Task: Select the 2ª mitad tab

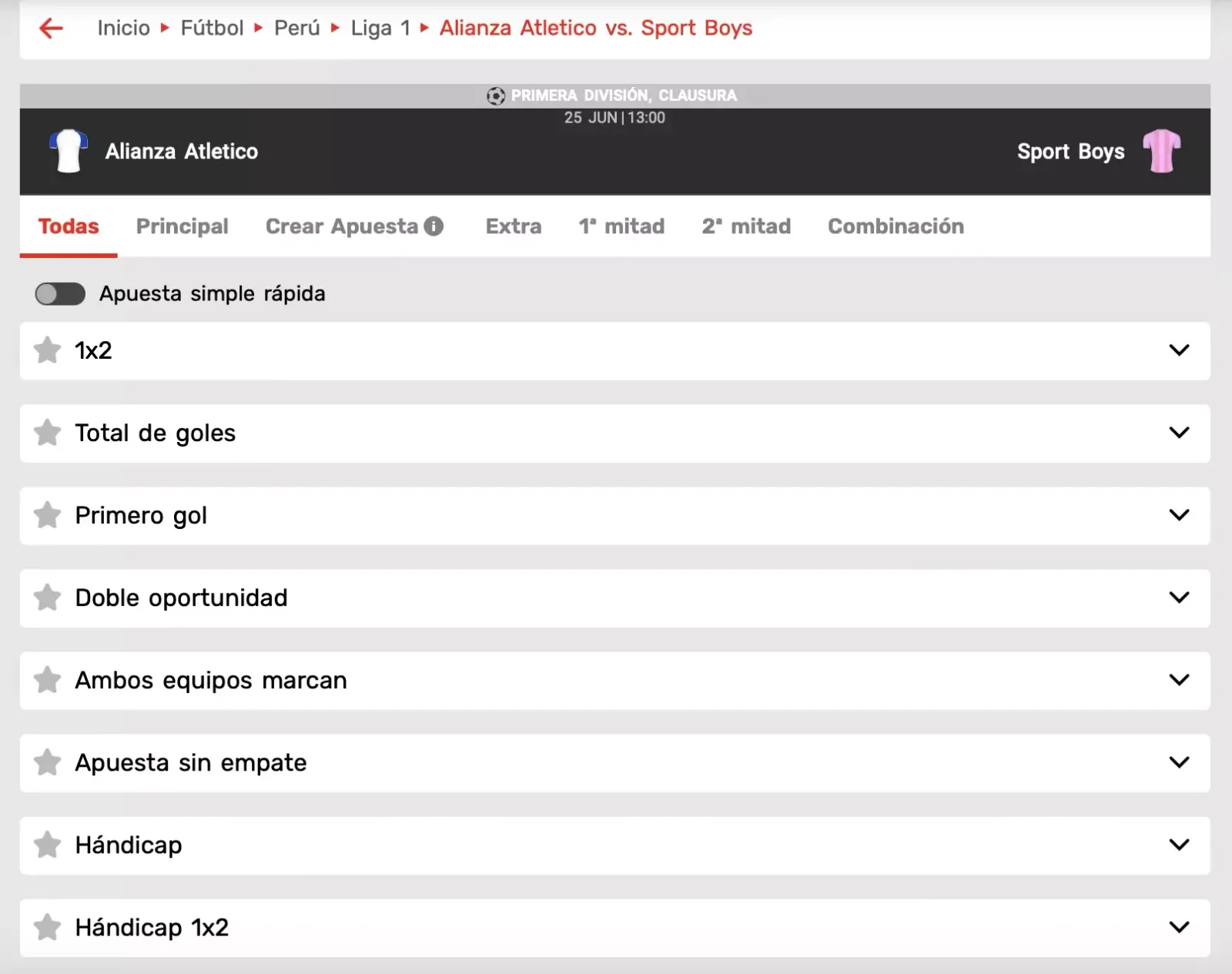Action: point(746,226)
